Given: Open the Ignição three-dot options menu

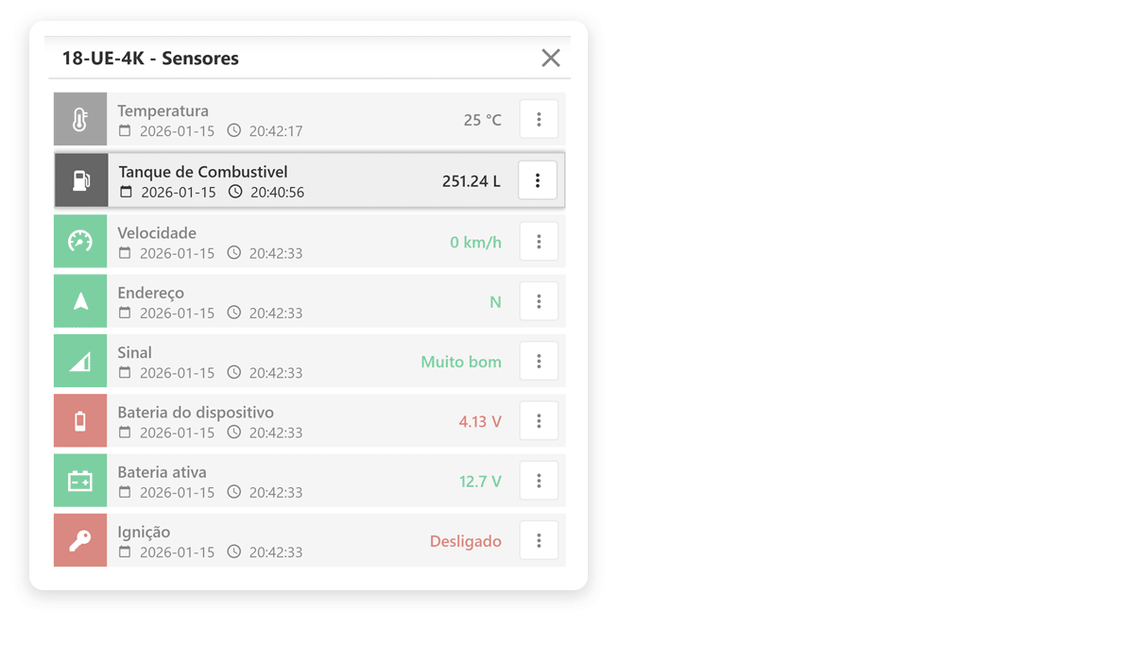Looking at the screenshot, I should coord(539,541).
